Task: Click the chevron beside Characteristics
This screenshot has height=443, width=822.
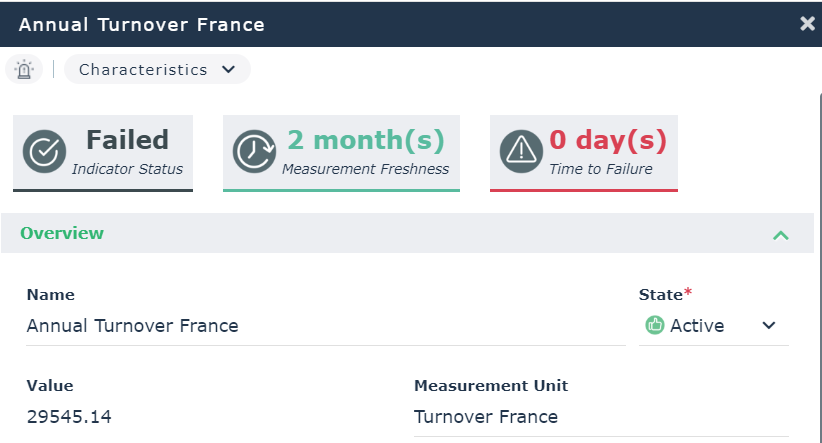Action: (x=228, y=70)
